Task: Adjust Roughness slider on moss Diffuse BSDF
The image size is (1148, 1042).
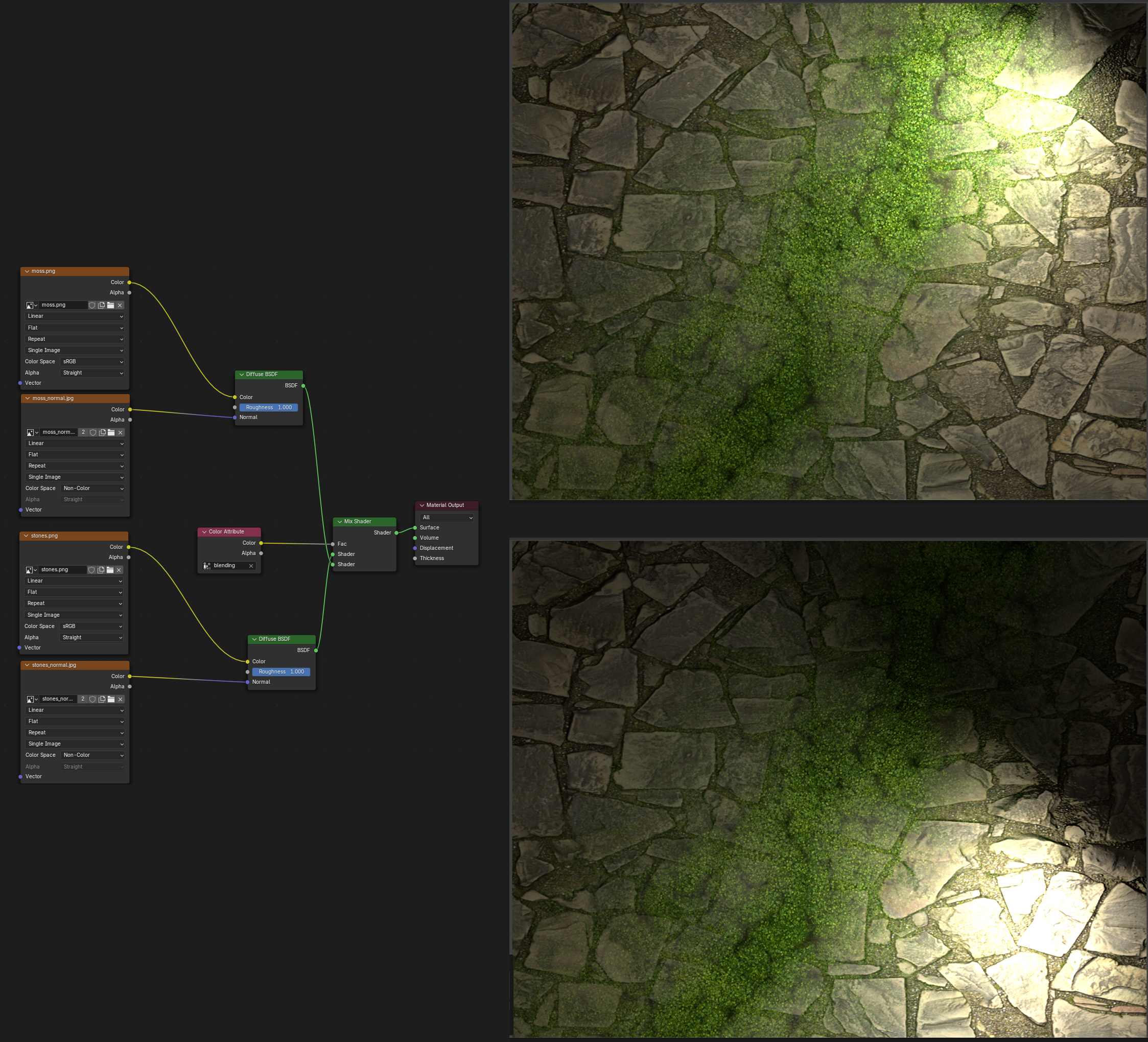Action: click(269, 407)
